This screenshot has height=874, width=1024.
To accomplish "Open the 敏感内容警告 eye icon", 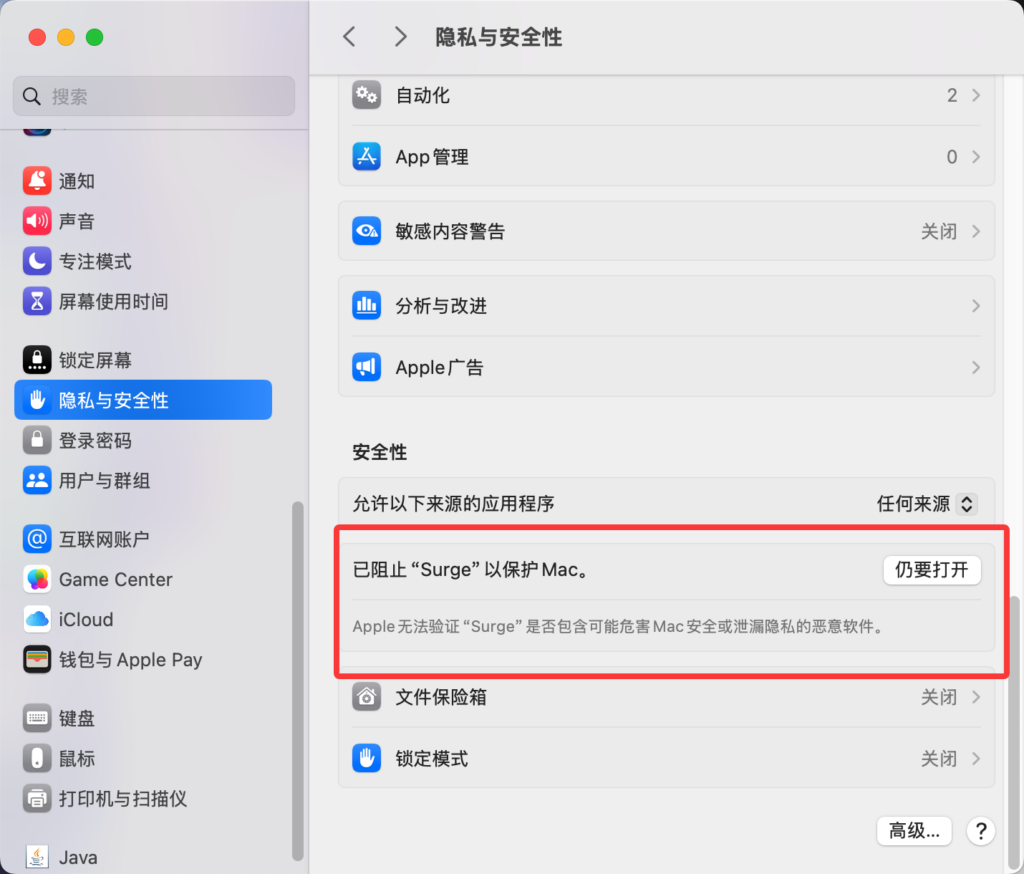I will tap(366, 231).
